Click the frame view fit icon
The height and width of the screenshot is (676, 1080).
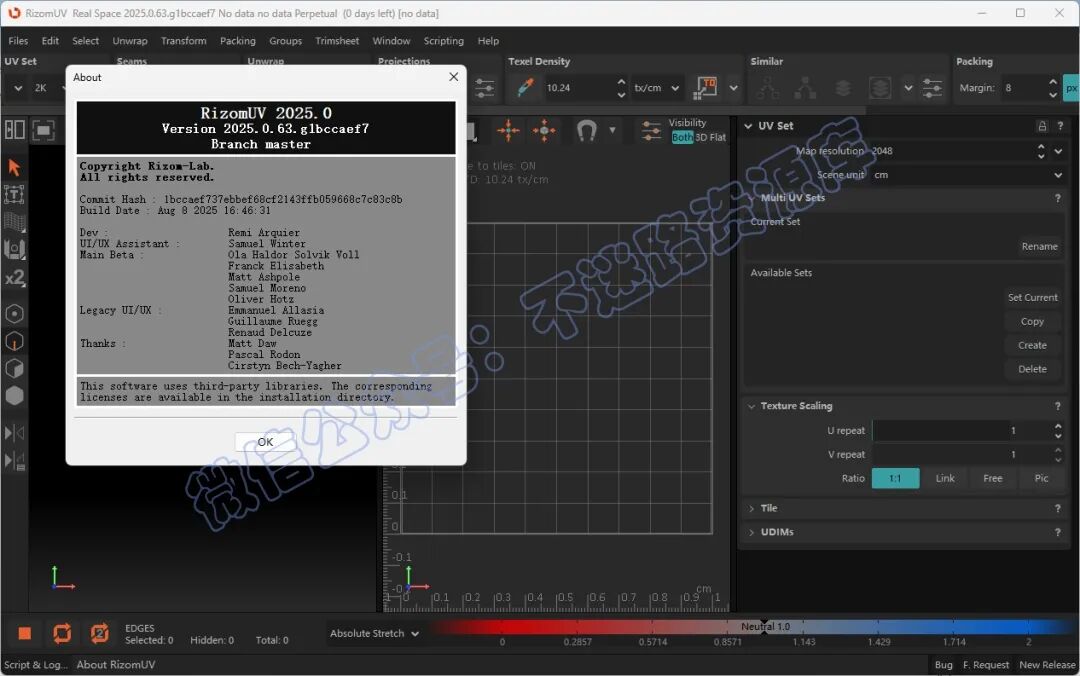pos(43,130)
